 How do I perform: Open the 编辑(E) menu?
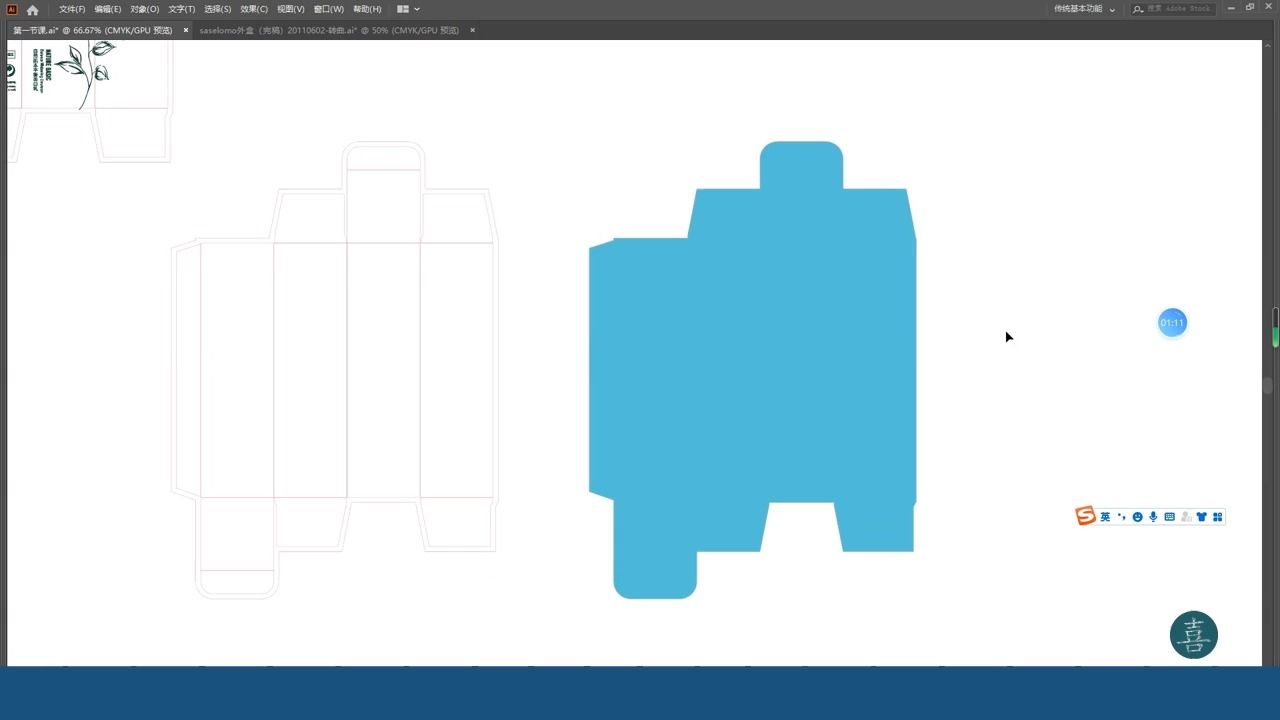tap(108, 9)
